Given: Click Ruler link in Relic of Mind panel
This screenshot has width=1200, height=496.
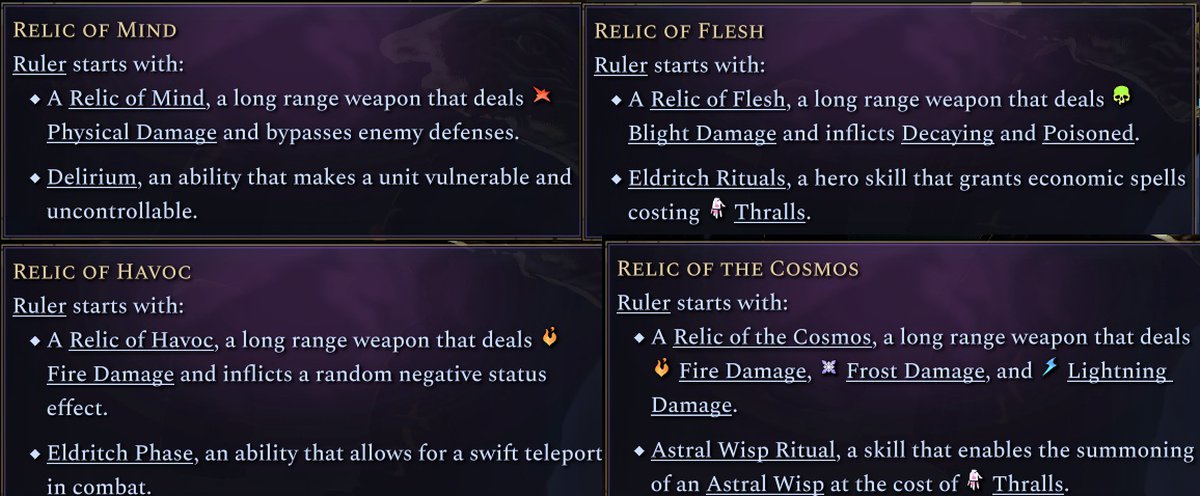Looking at the screenshot, I should (x=39, y=65).
